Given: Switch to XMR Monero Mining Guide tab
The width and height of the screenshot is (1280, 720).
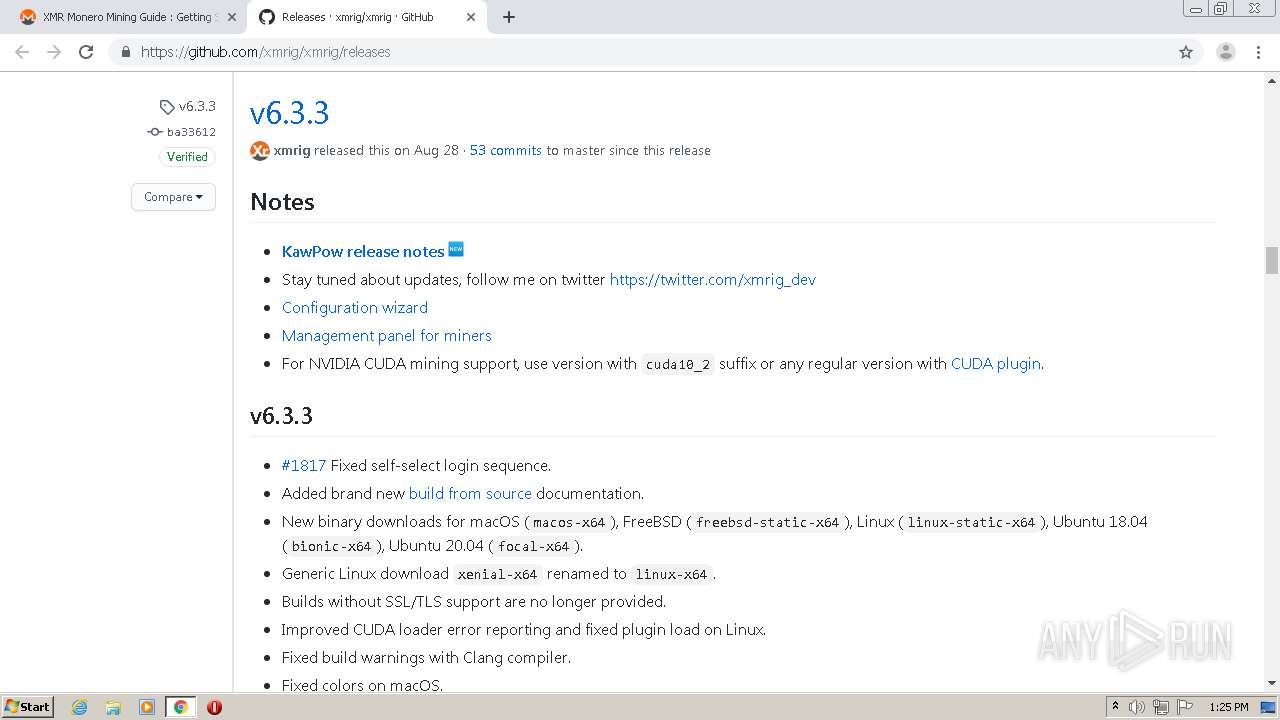Looking at the screenshot, I should (128, 17).
